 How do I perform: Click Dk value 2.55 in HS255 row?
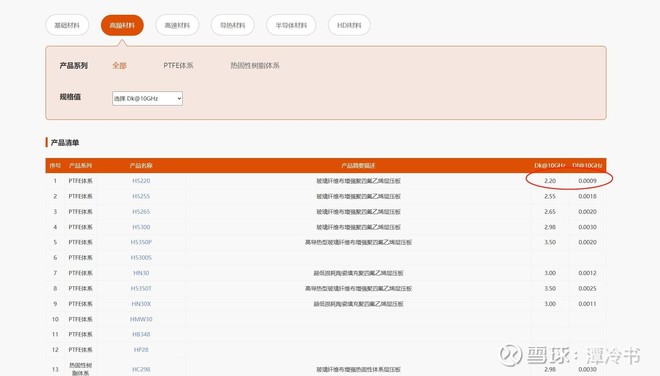tap(550, 196)
